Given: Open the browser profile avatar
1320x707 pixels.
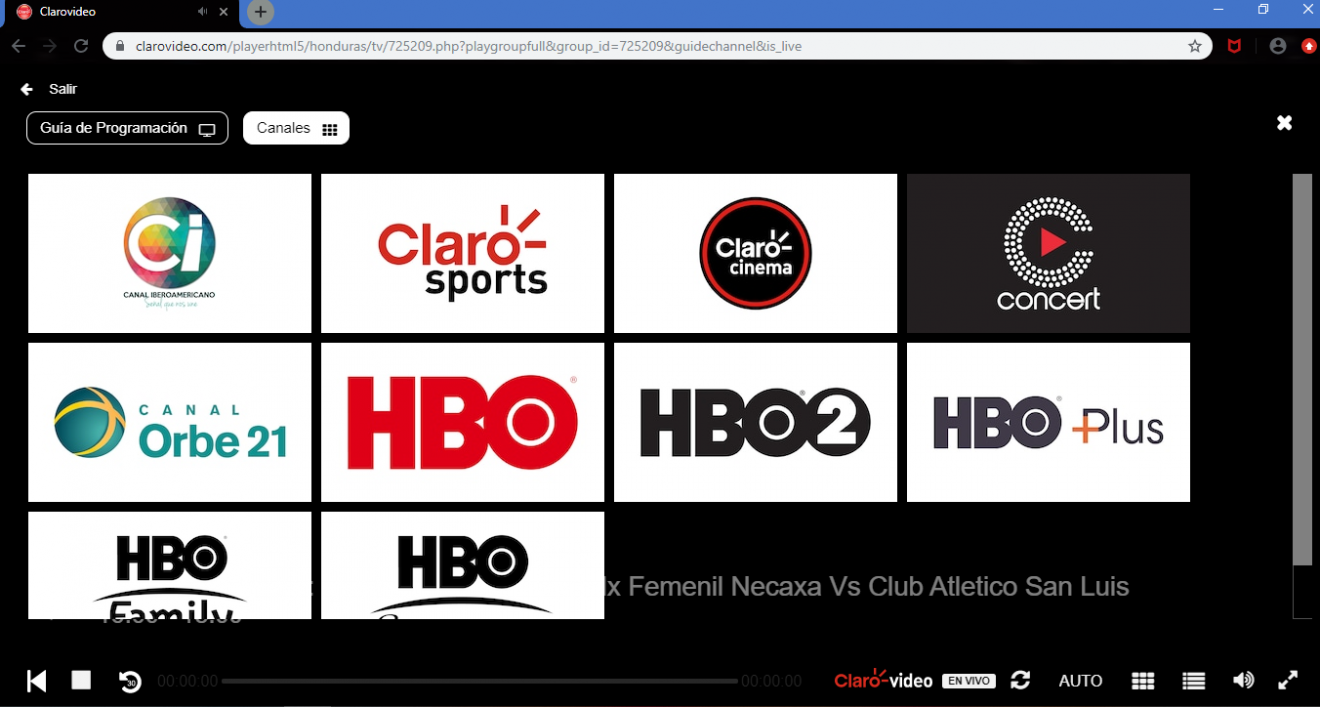Looking at the screenshot, I should 1278,46.
